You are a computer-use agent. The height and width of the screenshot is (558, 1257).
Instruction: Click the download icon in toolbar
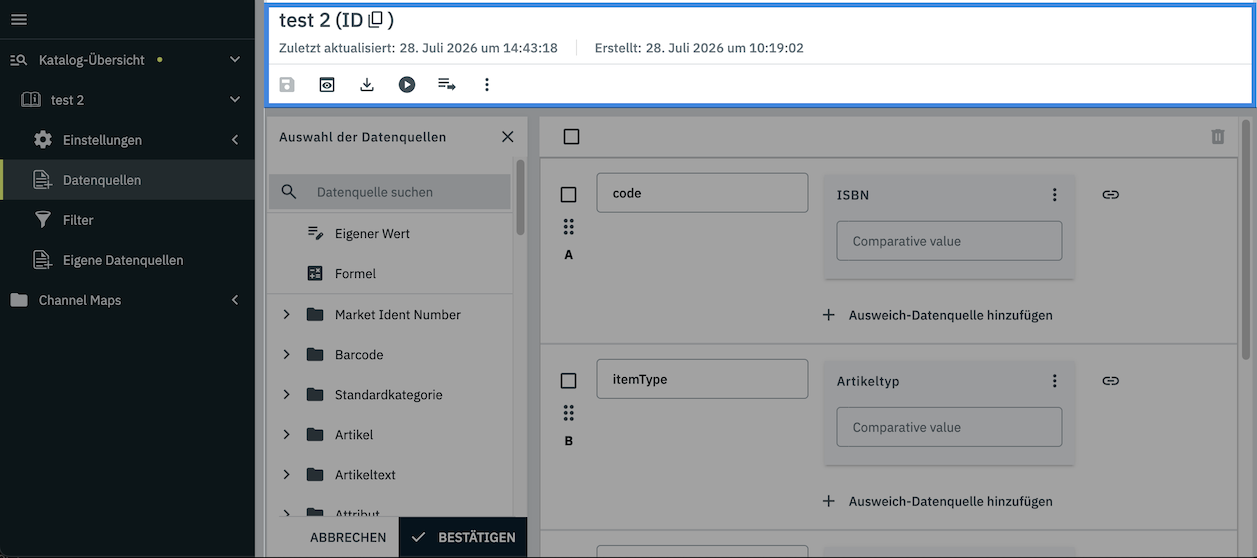click(367, 85)
